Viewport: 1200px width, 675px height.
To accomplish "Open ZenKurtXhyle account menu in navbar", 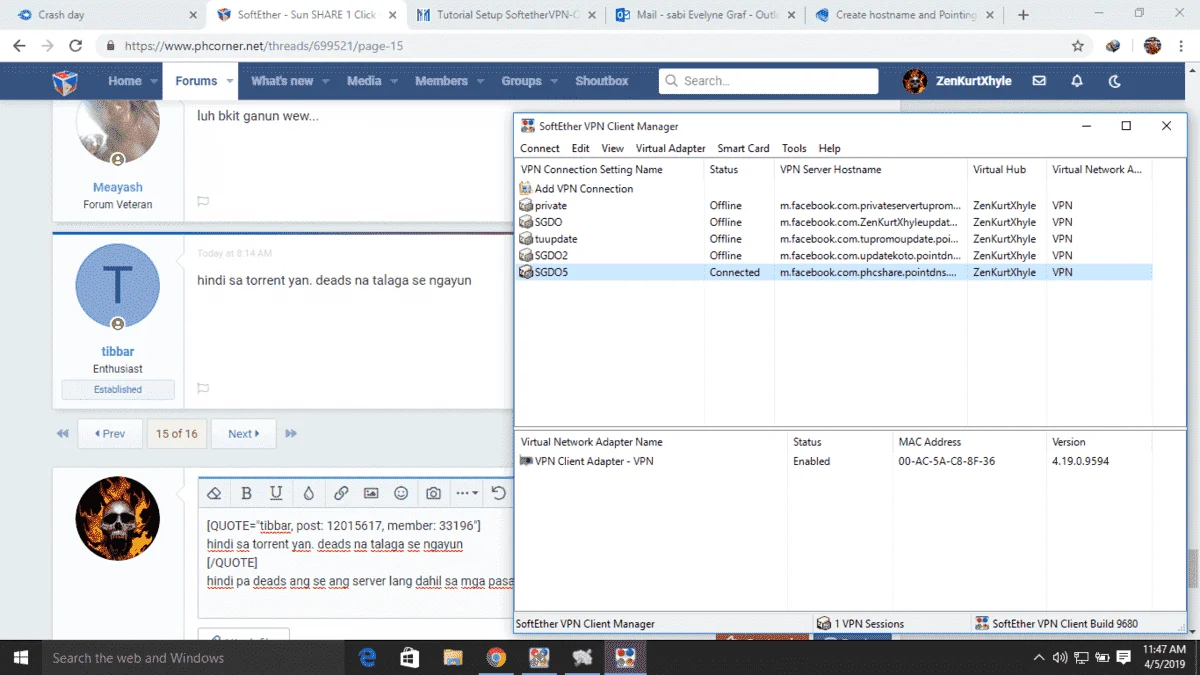I will pos(958,81).
